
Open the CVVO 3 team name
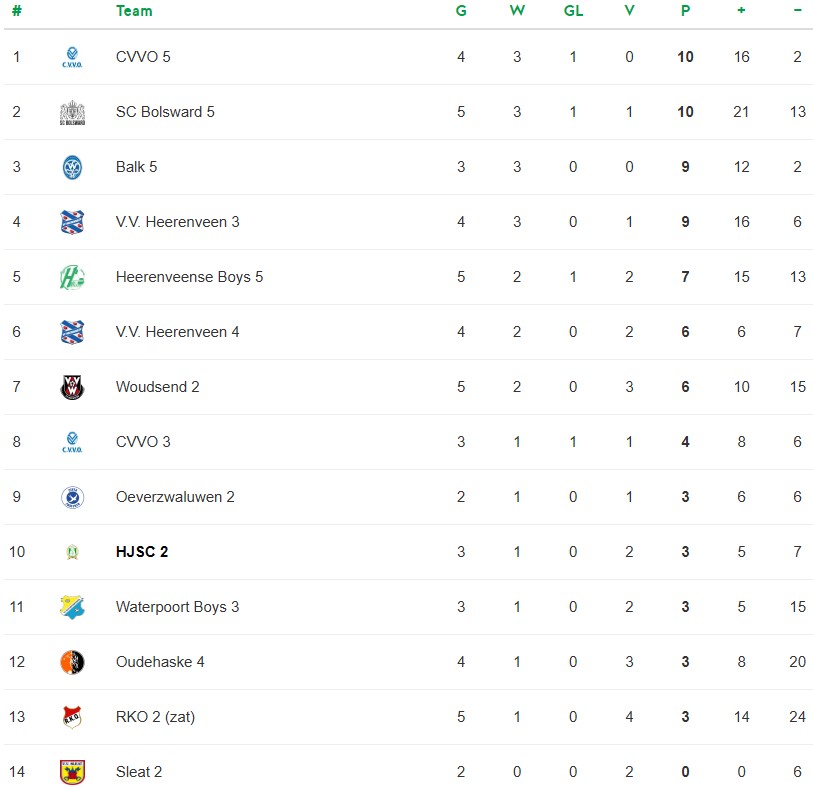click(x=143, y=442)
